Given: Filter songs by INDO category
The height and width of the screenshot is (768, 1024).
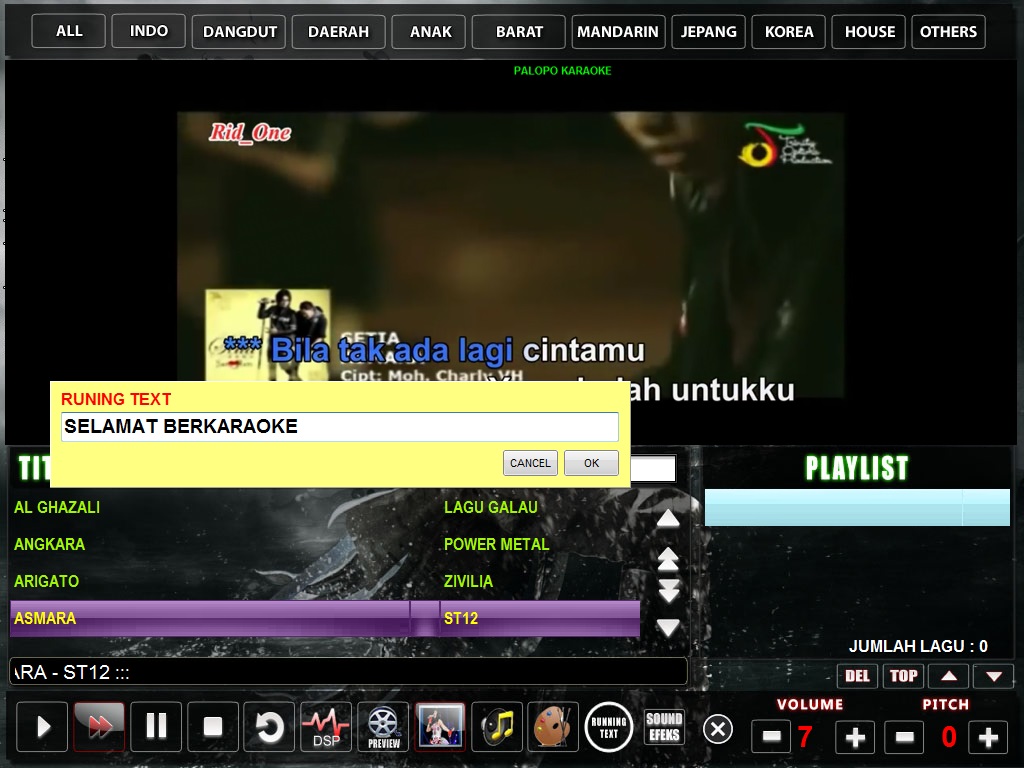Looking at the screenshot, I should pyautogui.click(x=148, y=31).
